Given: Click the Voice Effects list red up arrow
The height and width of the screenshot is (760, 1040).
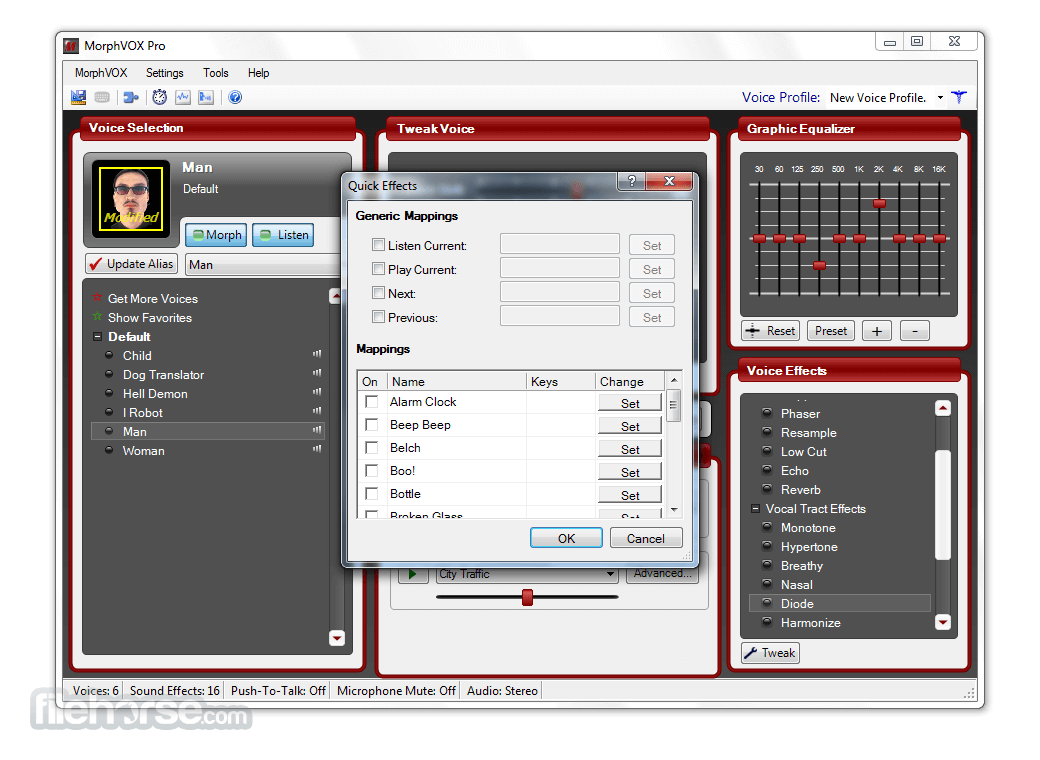Looking at the screenshot, I should tap(942, 409).
